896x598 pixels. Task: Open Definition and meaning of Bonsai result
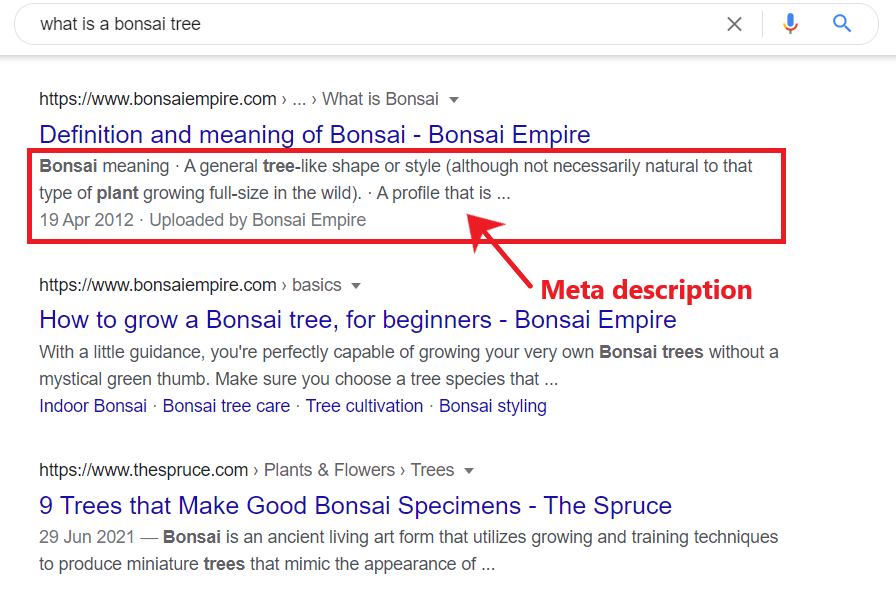pyautogui.click(x=315, y=135)
